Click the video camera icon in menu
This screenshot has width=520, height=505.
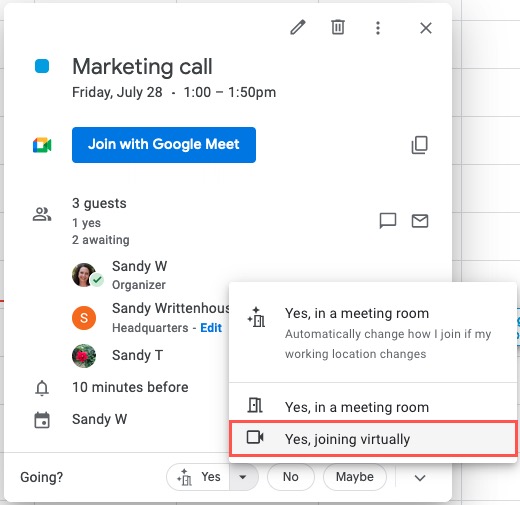(x=255, y=437)
